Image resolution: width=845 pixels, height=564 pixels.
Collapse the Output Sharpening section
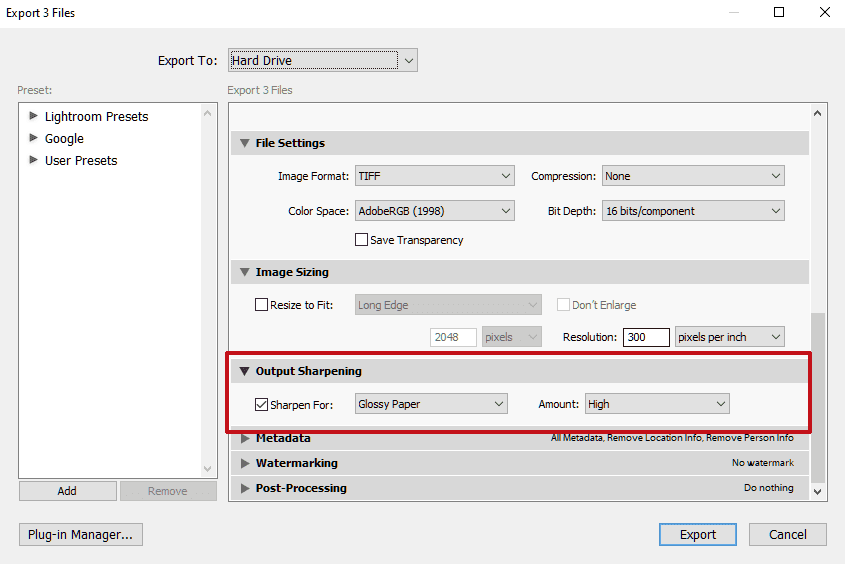pos(245,371)
